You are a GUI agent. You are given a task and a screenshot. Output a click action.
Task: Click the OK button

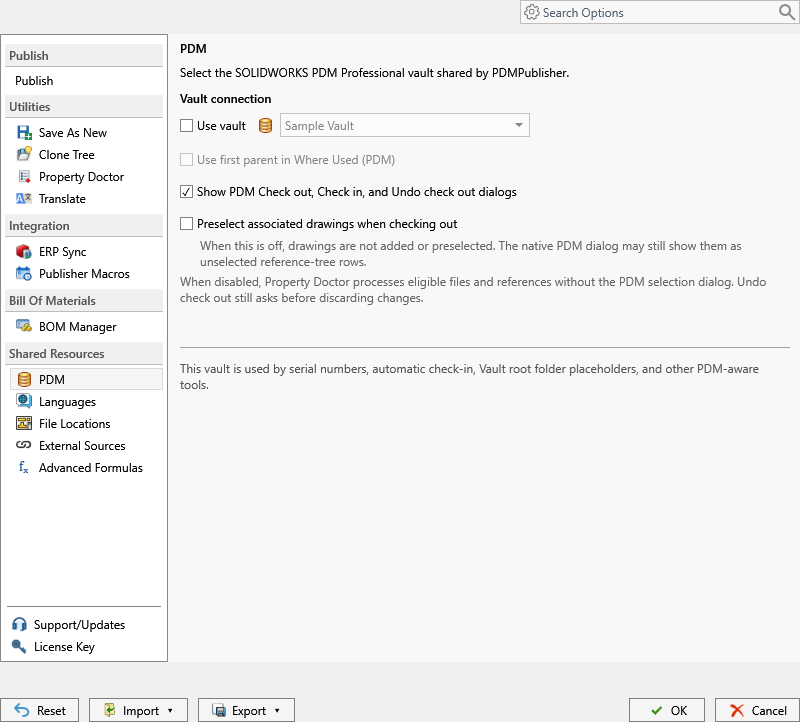coord(667,710)
